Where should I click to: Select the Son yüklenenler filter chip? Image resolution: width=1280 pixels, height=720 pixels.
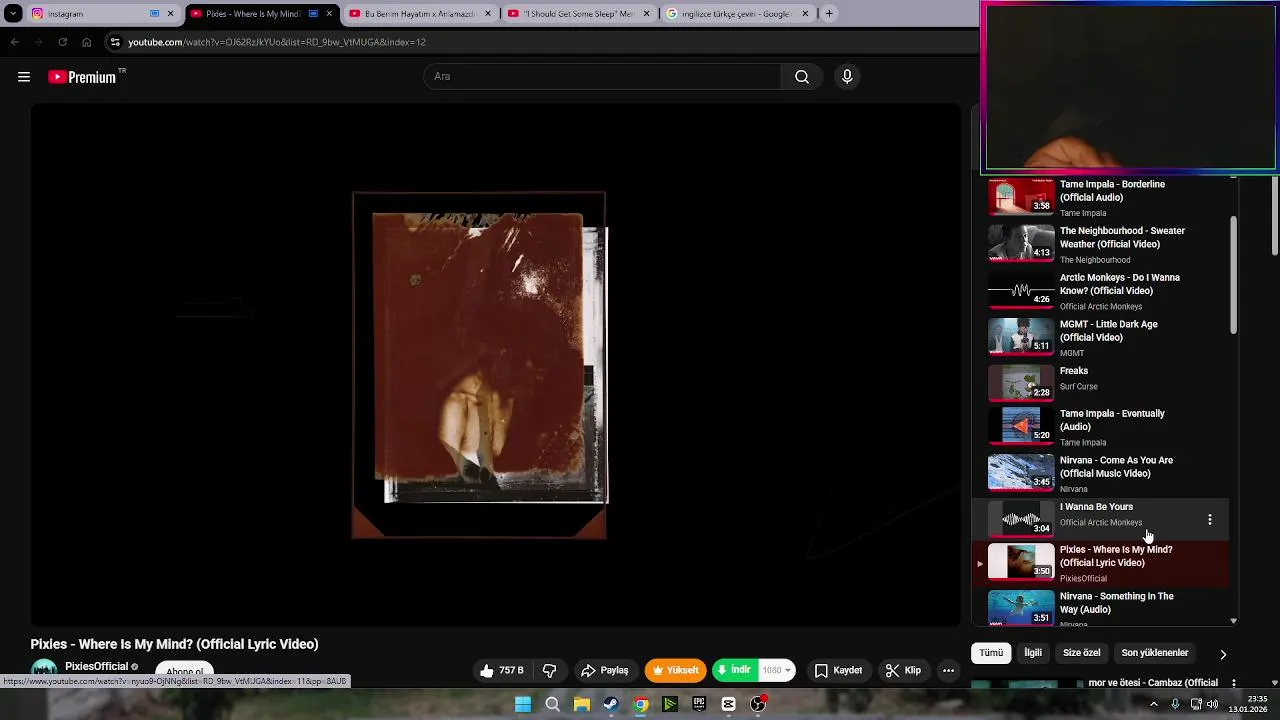tap(1155, 653)
